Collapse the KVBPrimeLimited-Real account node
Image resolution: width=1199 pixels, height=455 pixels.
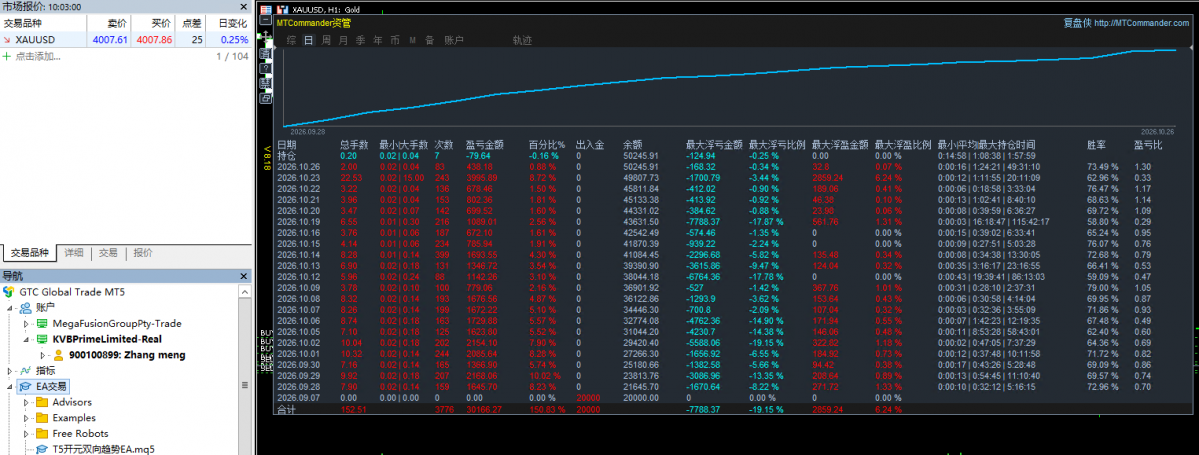tap(27, 339)
